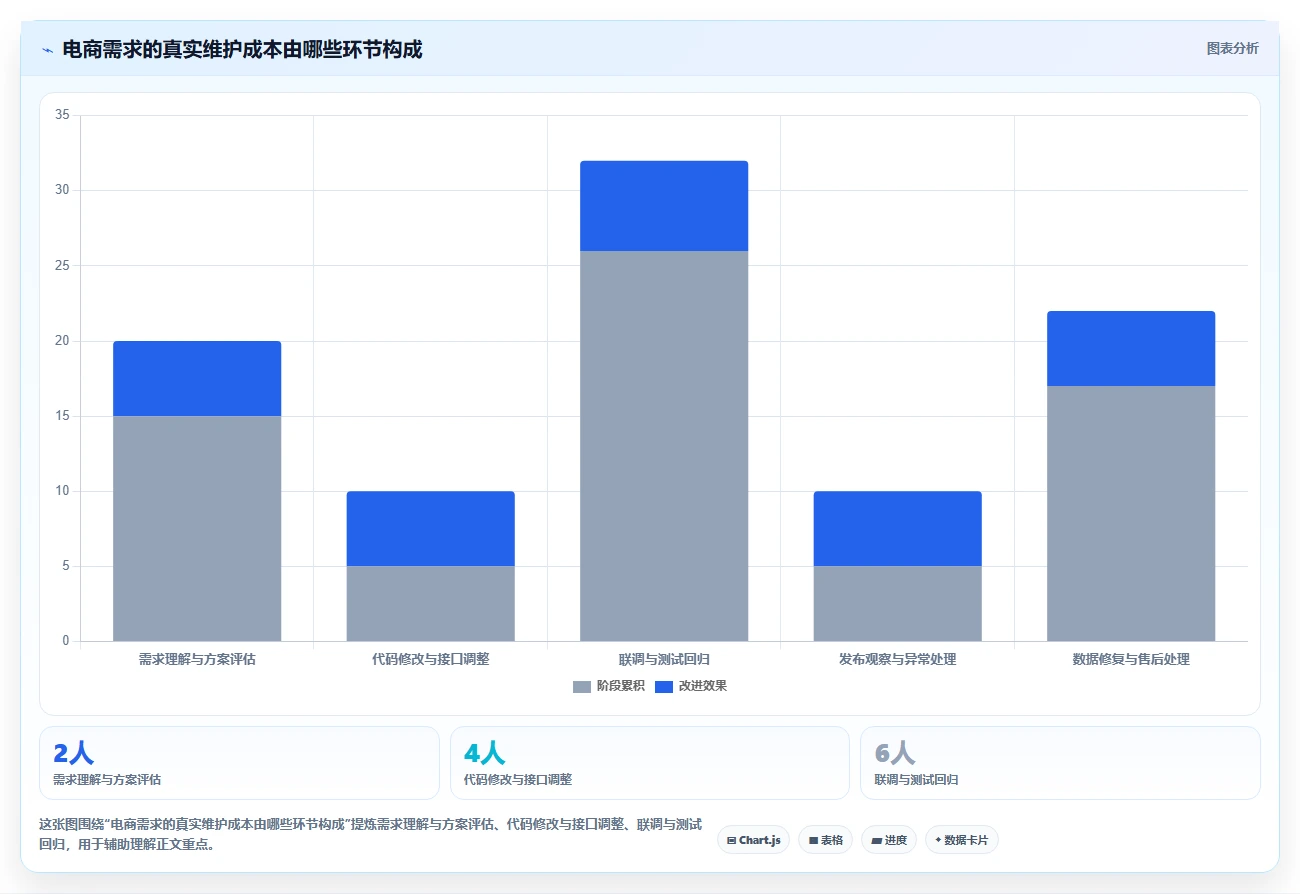Image resolution: width=1300 pixels, height=894 pixels.
Task: Click the x-axis label 代码修改与接口调整
Action: (x=431, y=659)
